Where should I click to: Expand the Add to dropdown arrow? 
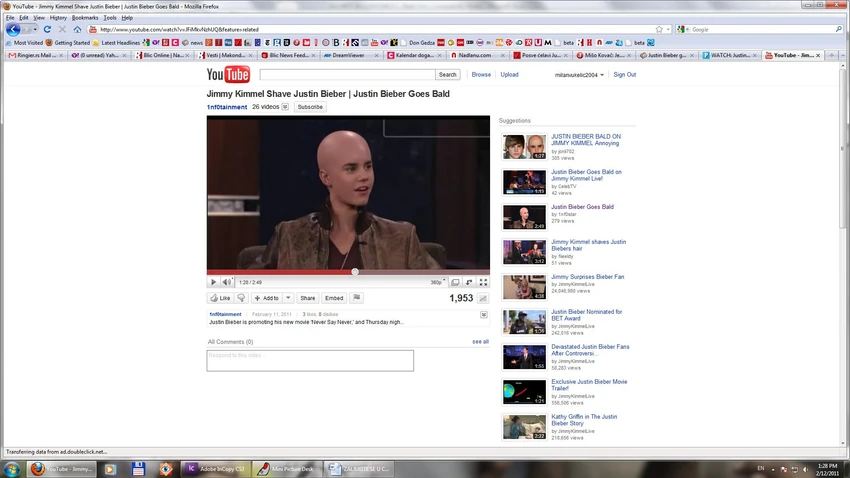click(288, 298)
